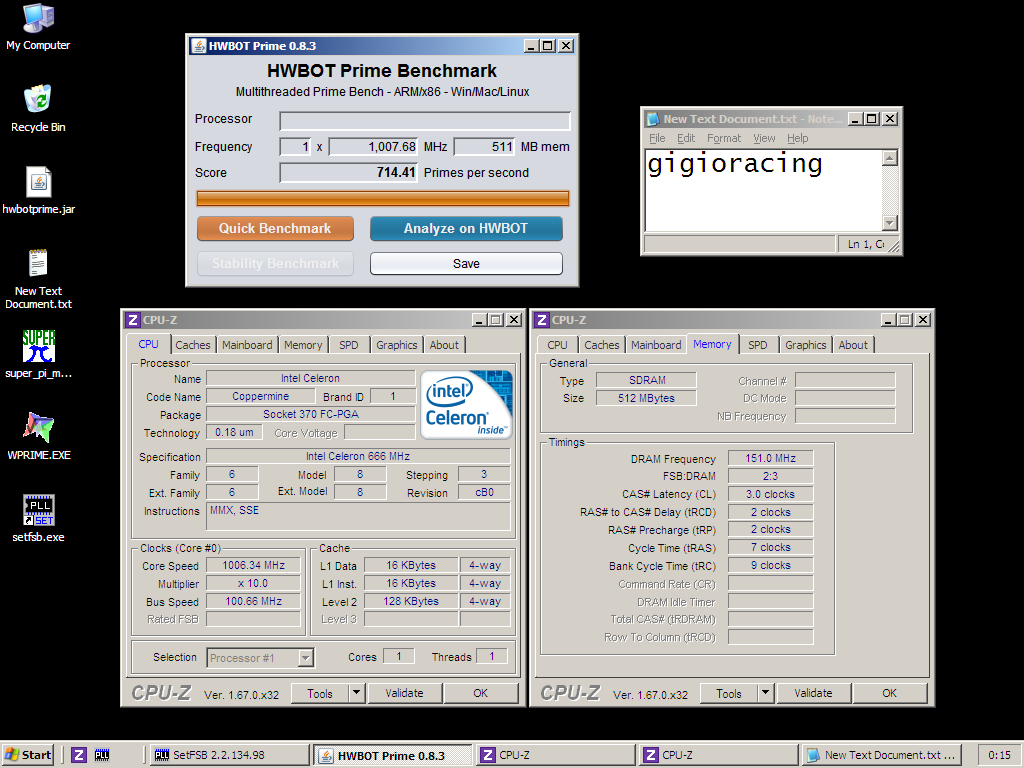Screen dimensions: 1024x768
Task: Switch to SPD tab in left CPU-Z
Action: [x=349, y=345]
